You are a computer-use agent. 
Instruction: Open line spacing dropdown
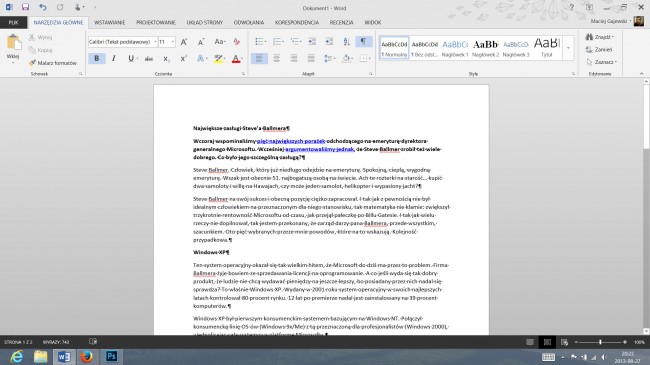(329, 58)
